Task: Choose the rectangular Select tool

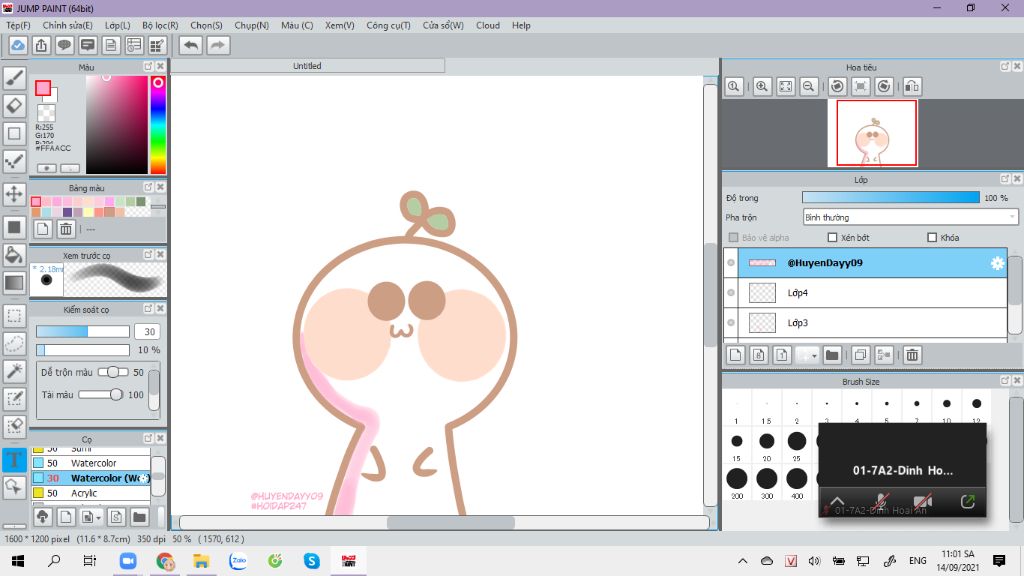Action: 14,316
